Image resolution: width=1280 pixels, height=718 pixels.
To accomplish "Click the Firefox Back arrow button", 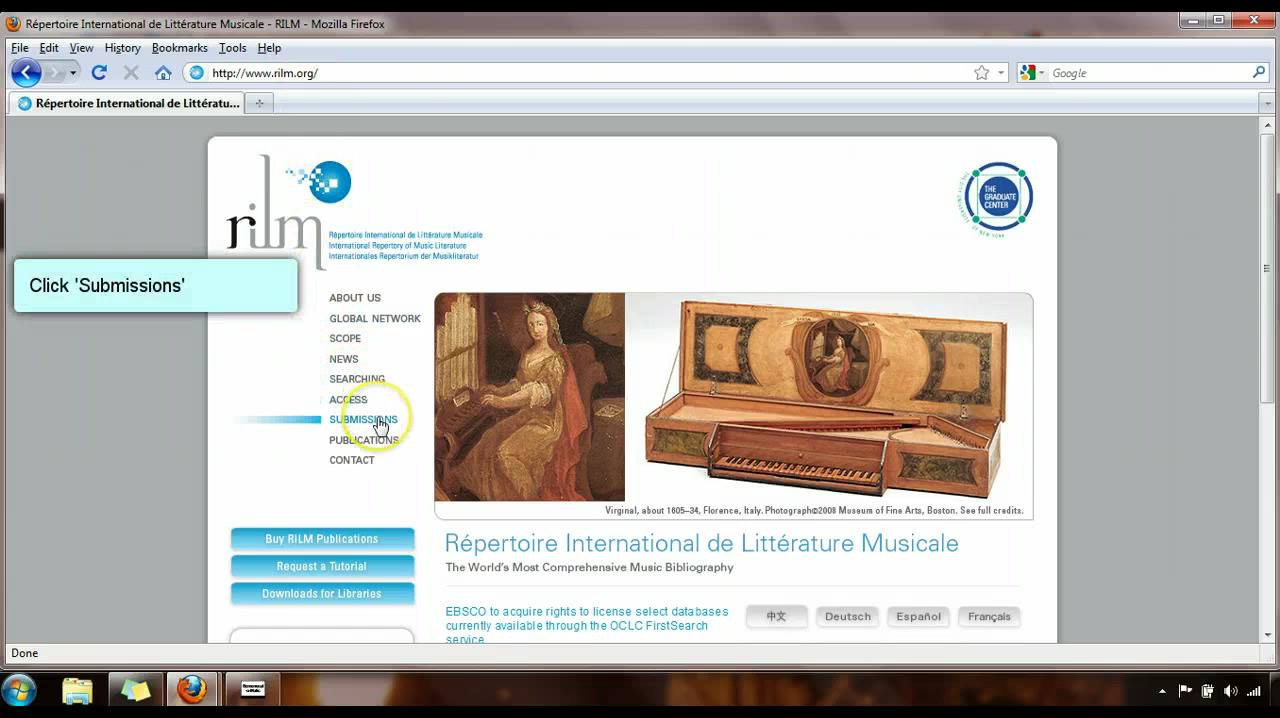I will (26, 72).
